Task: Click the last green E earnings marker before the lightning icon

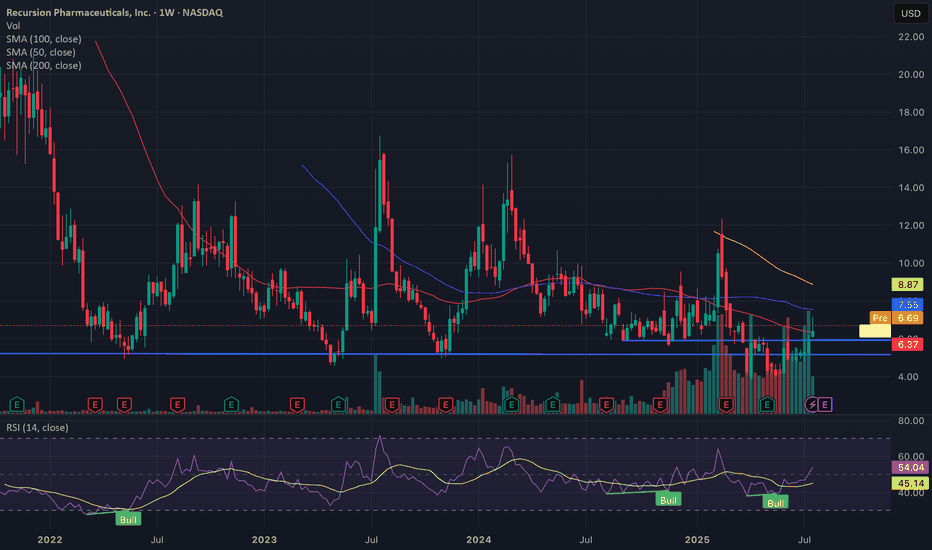Action: 767,405
